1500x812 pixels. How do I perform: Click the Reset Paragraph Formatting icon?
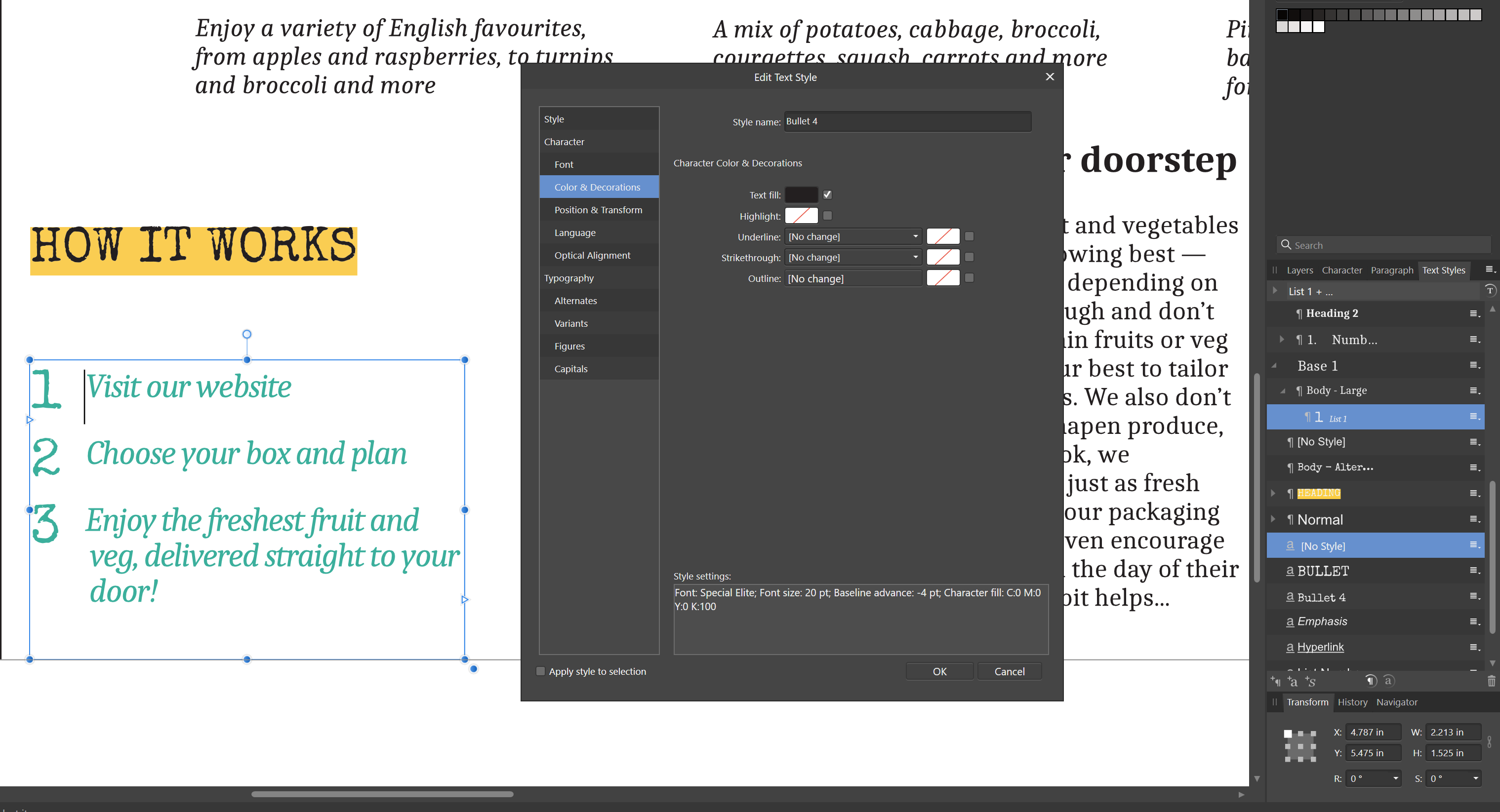1371,680
